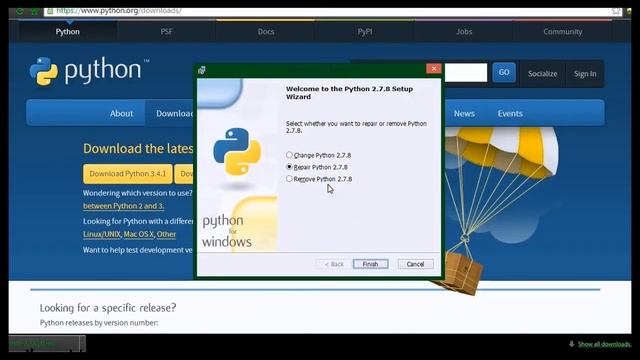Open the News menu item
640x360 pixels.
(x=464, y=113)
